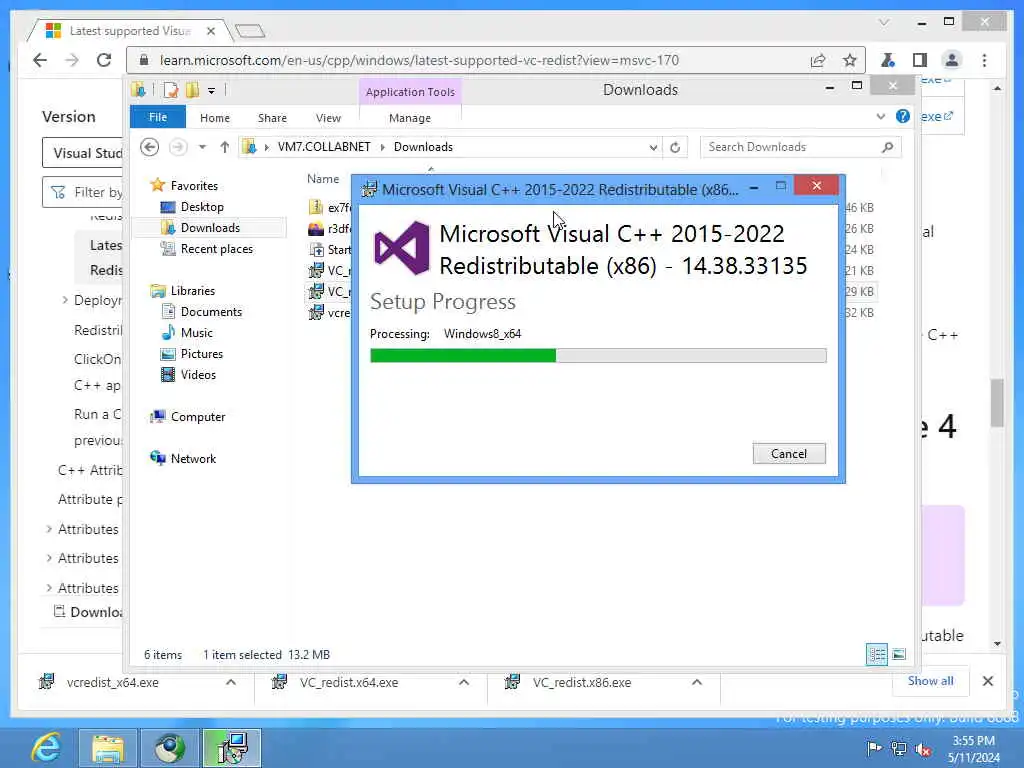Switch to large thumbnails view
Screen dimensions: 1024x768
[x=899, y=654]
